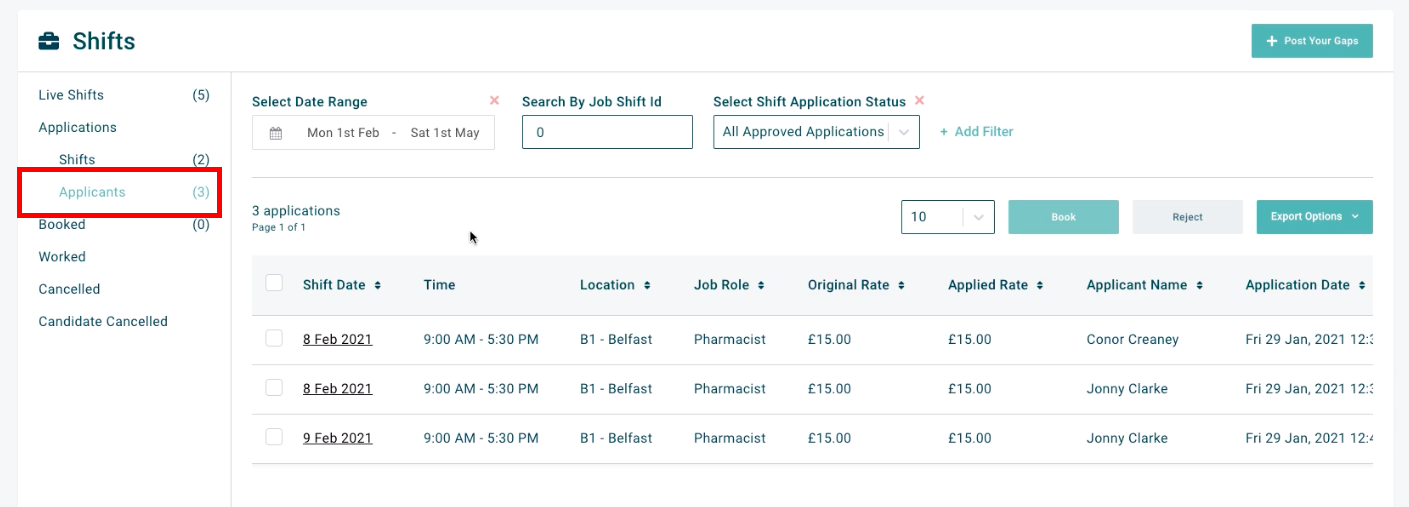
Task: Open the page size dropdown showing 10
Action: point(947,217)
